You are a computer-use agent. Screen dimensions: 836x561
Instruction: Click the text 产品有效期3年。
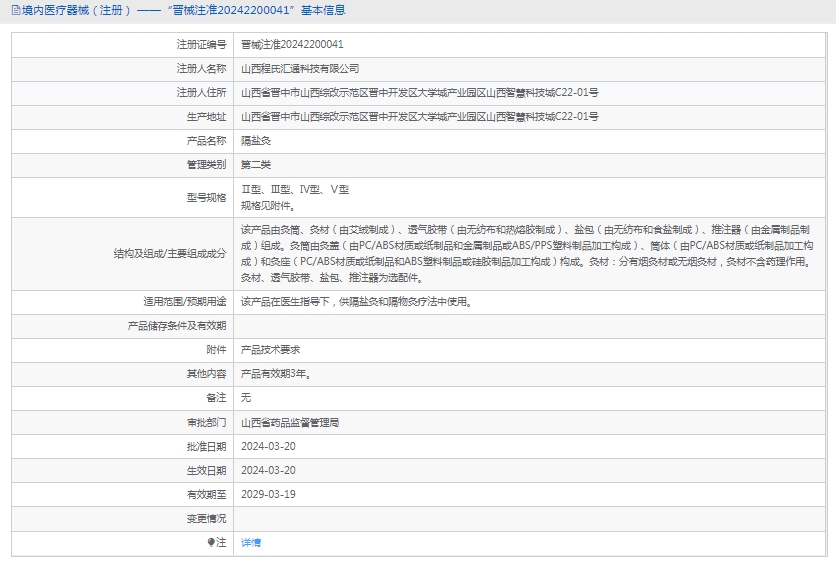pyautogui.click(x=277, y=374)
